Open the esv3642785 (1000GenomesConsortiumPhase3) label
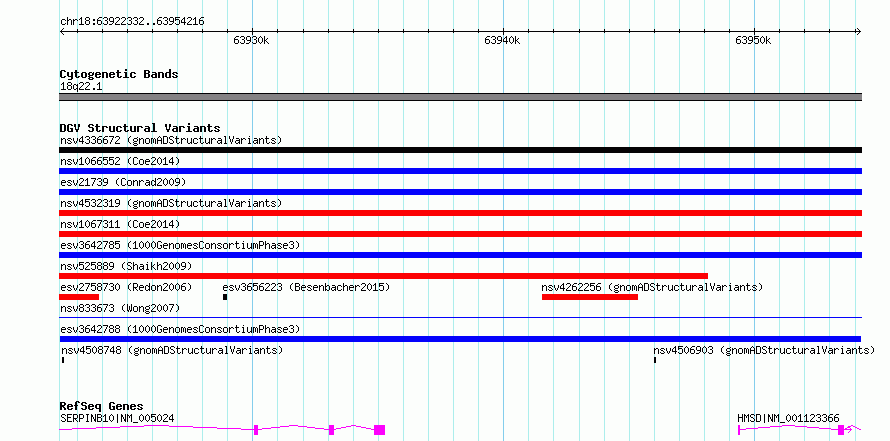 coord(180,245)
